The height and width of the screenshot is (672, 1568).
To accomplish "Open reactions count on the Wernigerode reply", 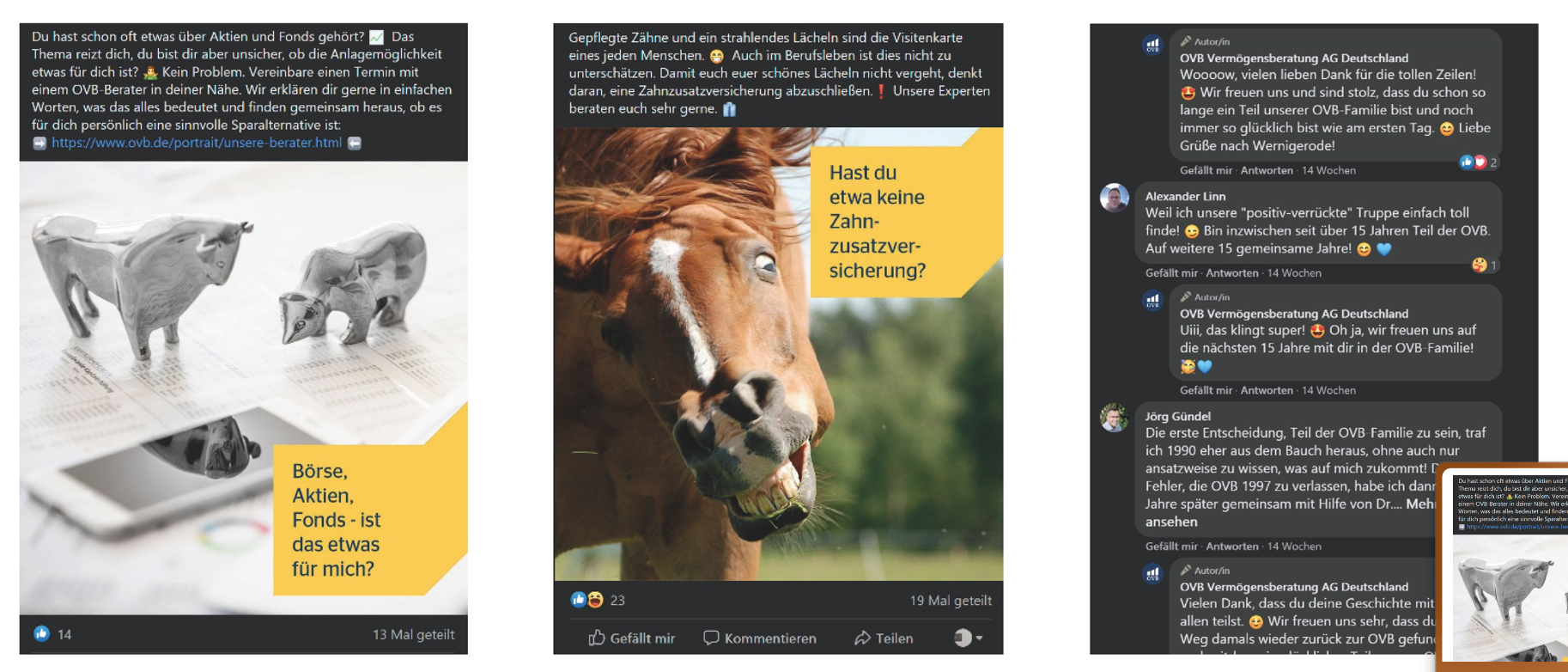I will click(x=1479, y=162).
